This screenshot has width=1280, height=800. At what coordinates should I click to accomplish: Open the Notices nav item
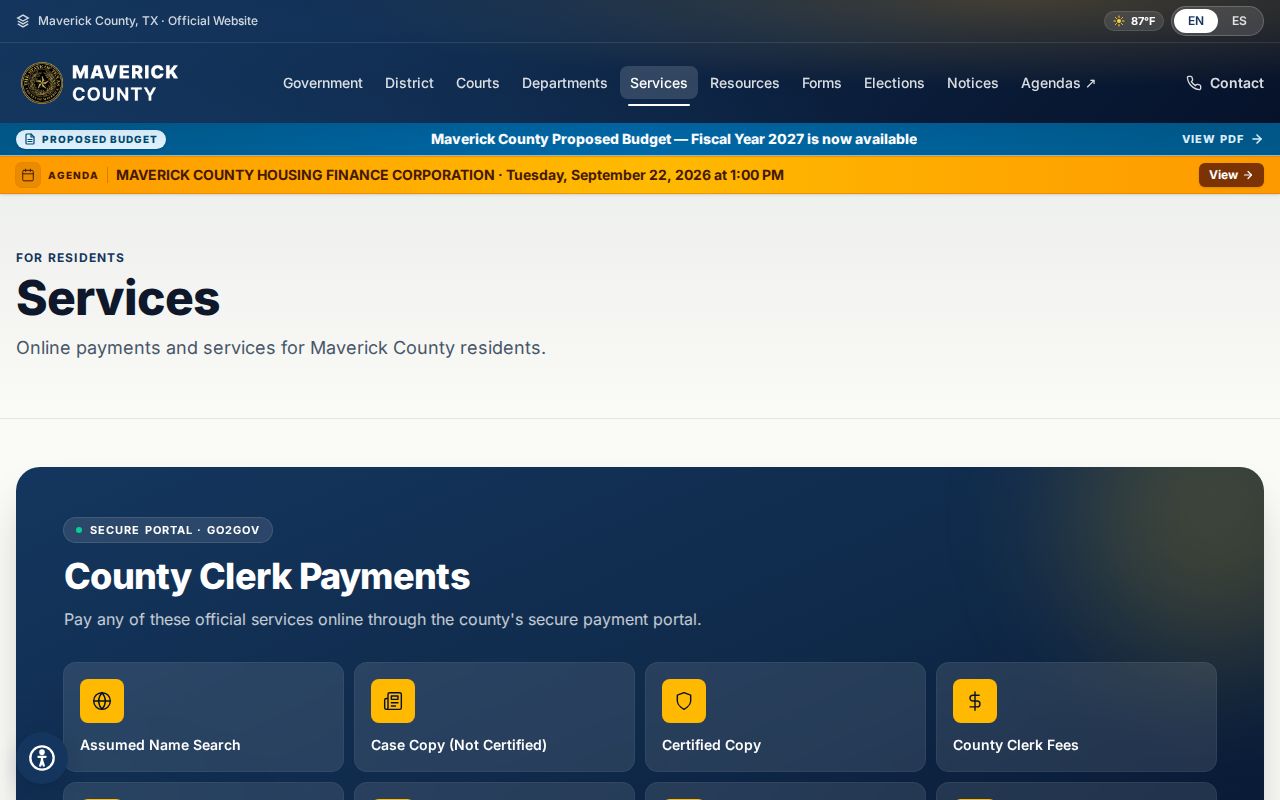[x=973, y=83]
